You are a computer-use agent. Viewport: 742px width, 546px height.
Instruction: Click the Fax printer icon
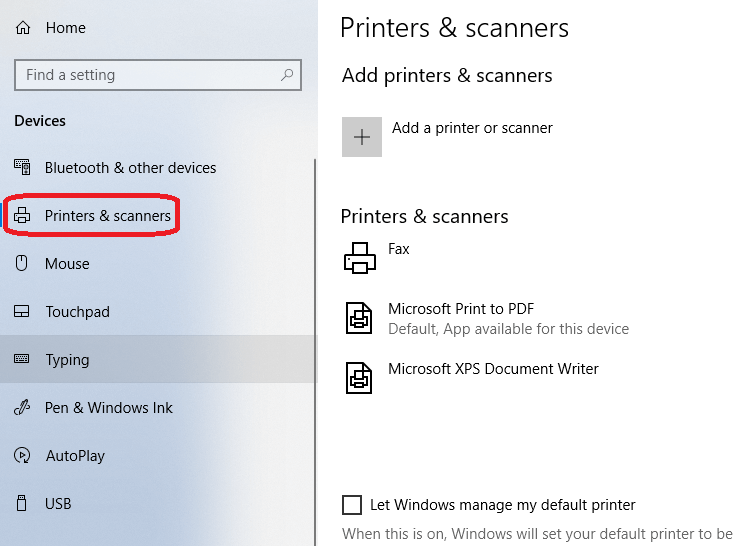coord(360,258)
